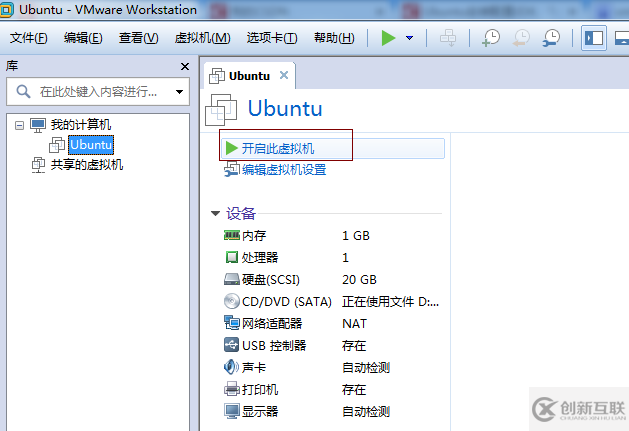Click the USB 控制器 icon
The image size is (629, 431).
point(232,345)
